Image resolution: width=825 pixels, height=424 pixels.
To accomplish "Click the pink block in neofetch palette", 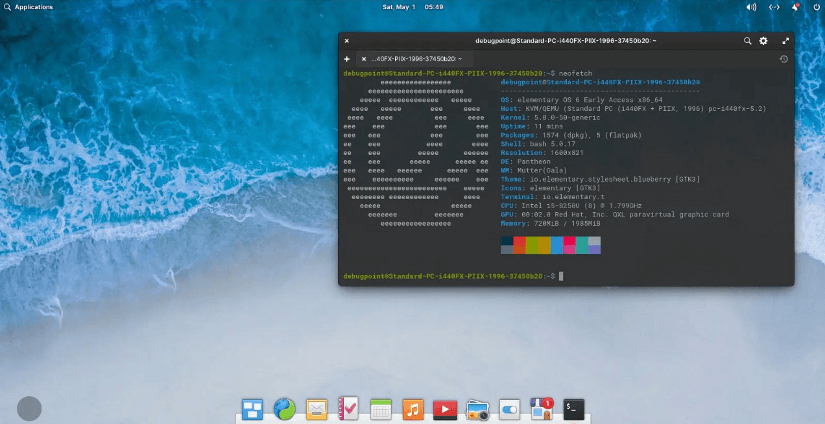I will (569, 245).
